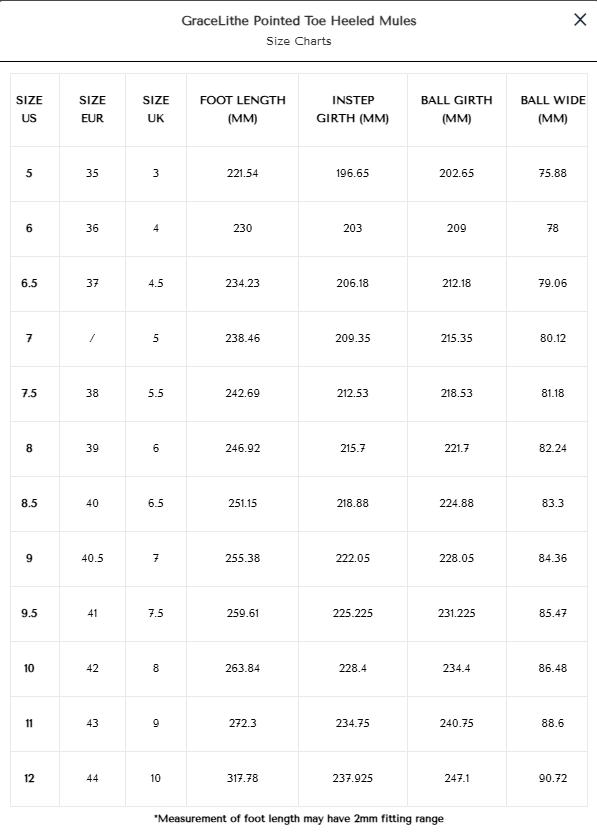Close the size chart dialog
597x839 pixels.
click(x=580, y=20)
